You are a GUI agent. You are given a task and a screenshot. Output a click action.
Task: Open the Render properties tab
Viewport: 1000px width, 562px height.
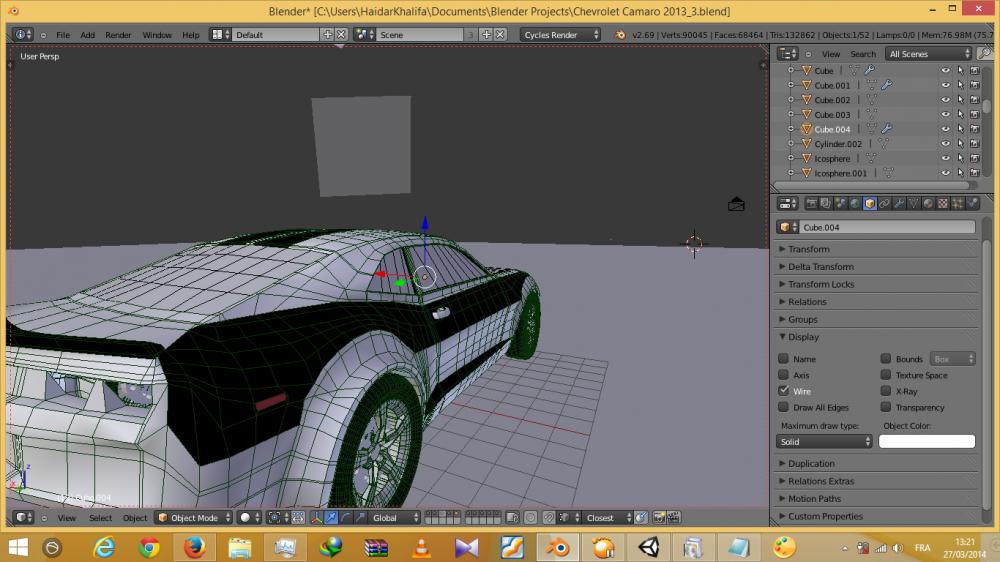pos(811,203)
